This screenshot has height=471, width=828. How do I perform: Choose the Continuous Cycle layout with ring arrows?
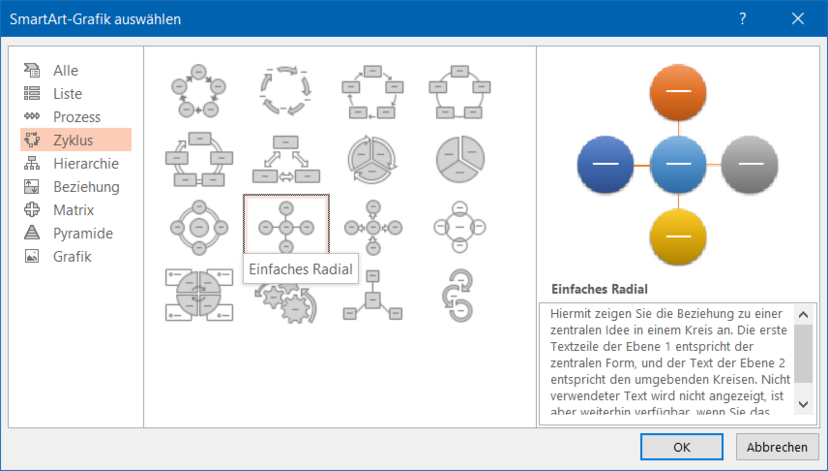tap(199, 159)
